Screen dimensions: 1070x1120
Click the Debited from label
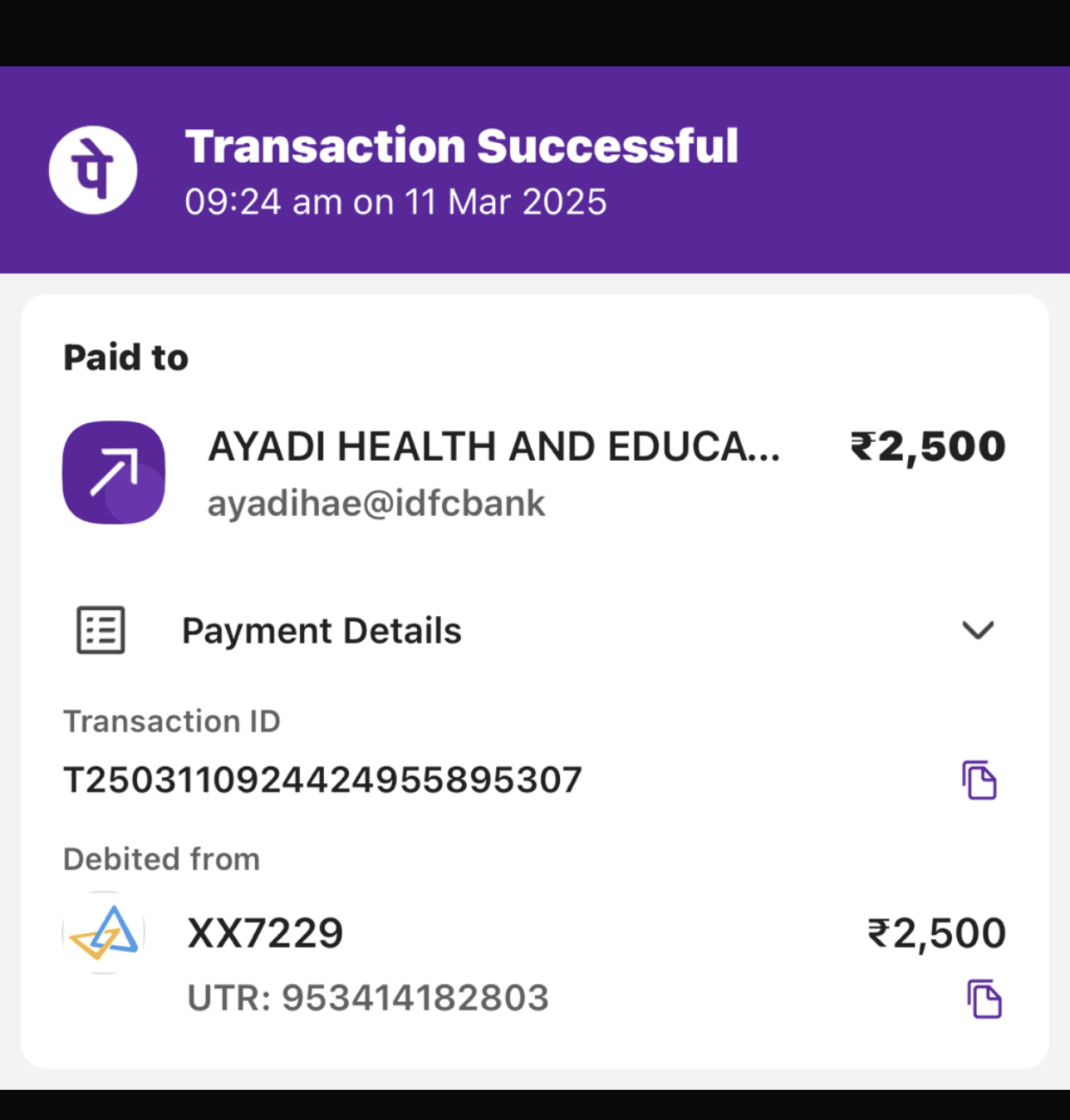162,859
